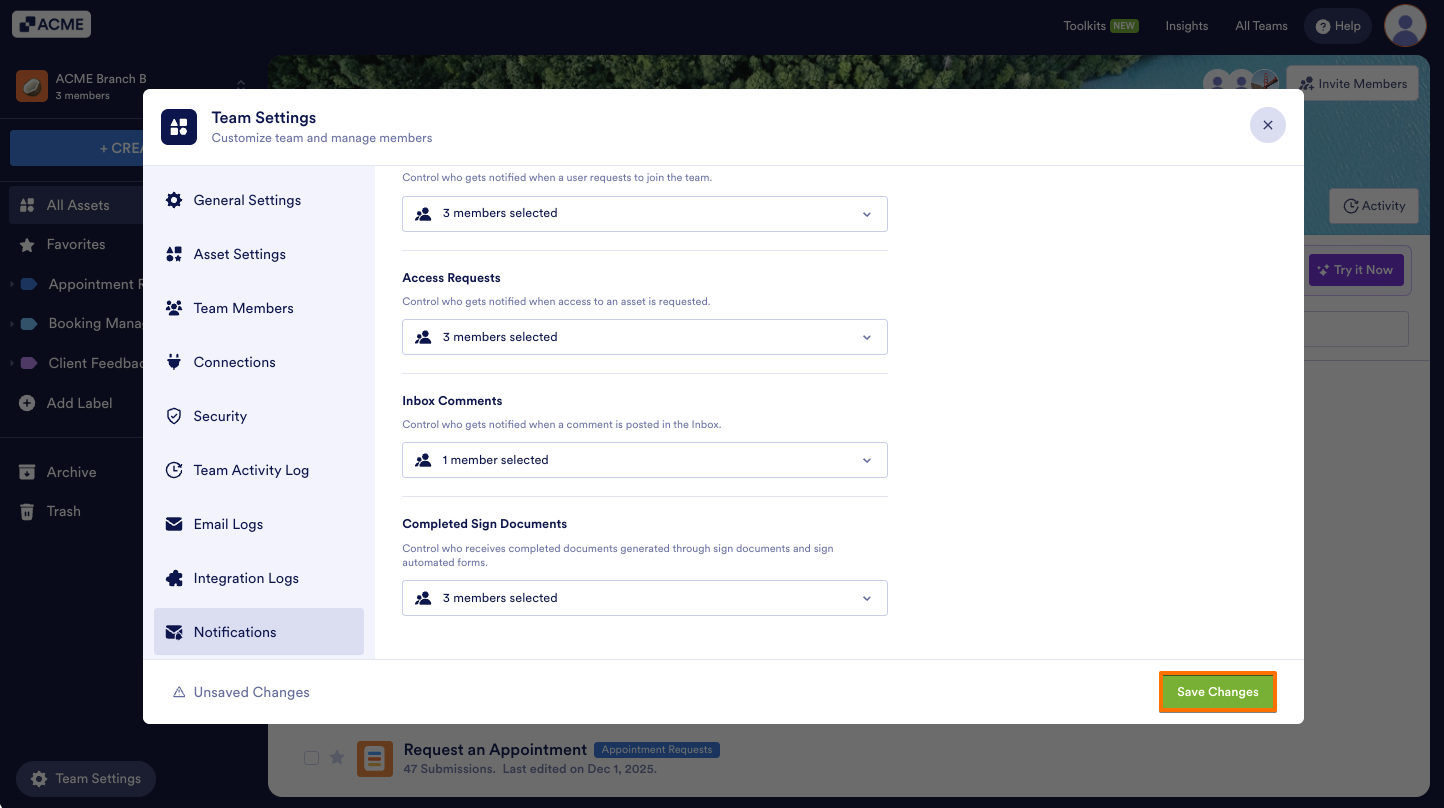Open General Settings section
This screenshot has width=1444, height=808.
coord(259,200)
